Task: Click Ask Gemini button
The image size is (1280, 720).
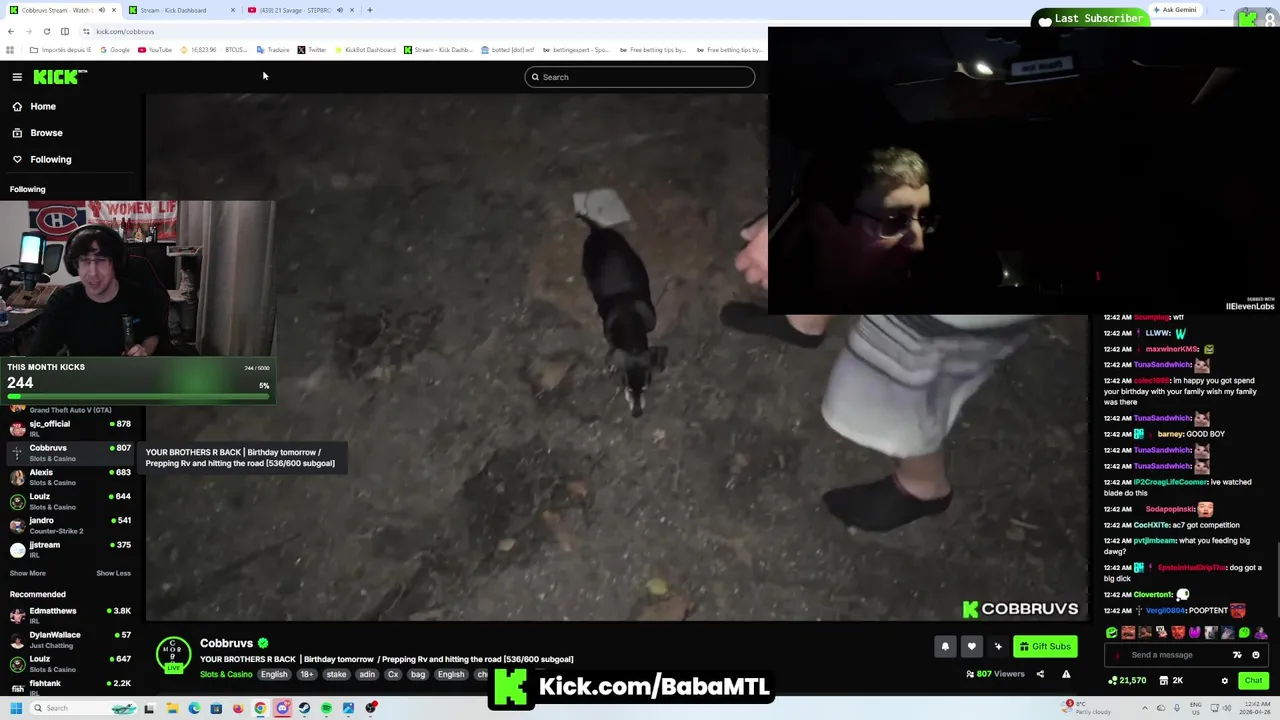Action: [1175, 10]
